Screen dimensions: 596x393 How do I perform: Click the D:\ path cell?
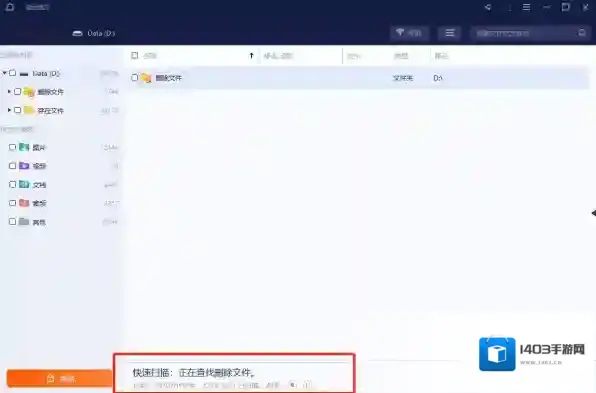438,78
